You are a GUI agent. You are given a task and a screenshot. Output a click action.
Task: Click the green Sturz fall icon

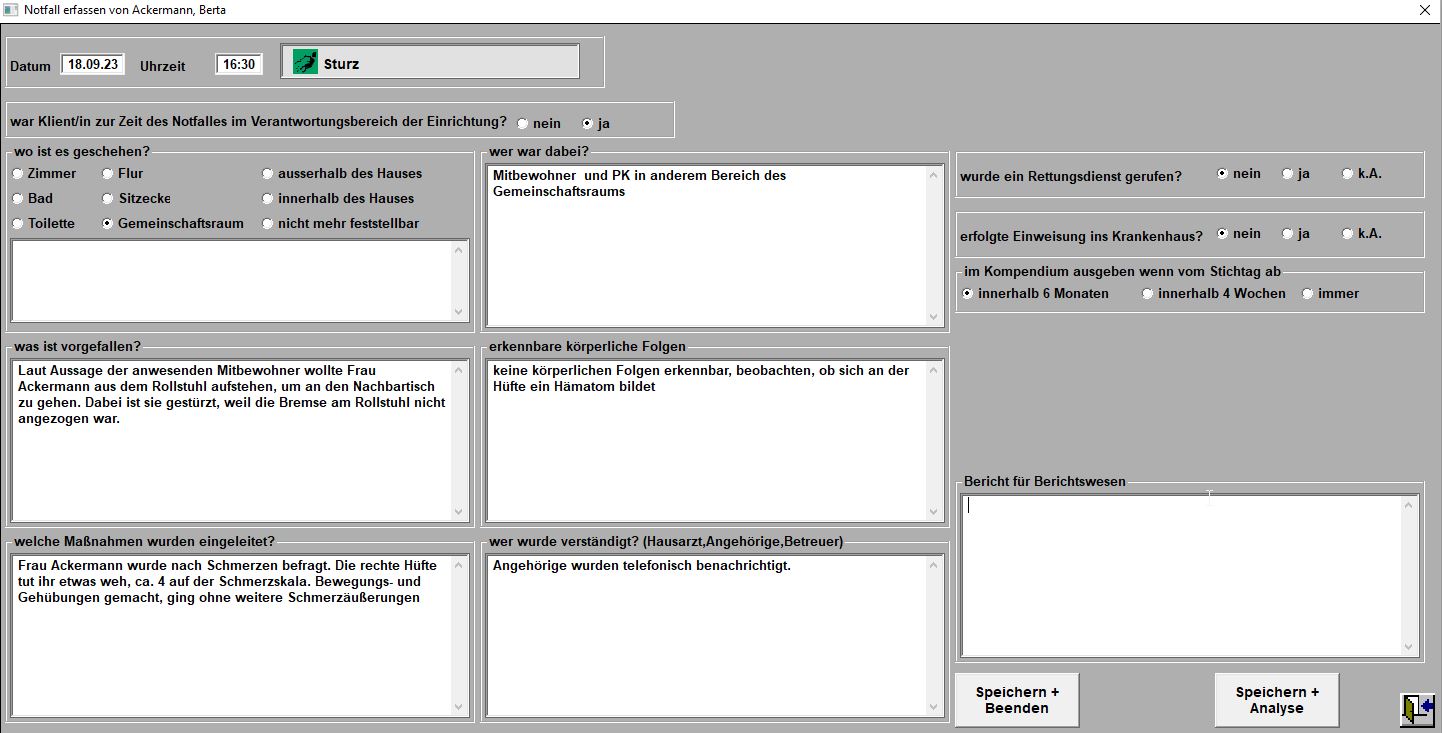[305, 63]
